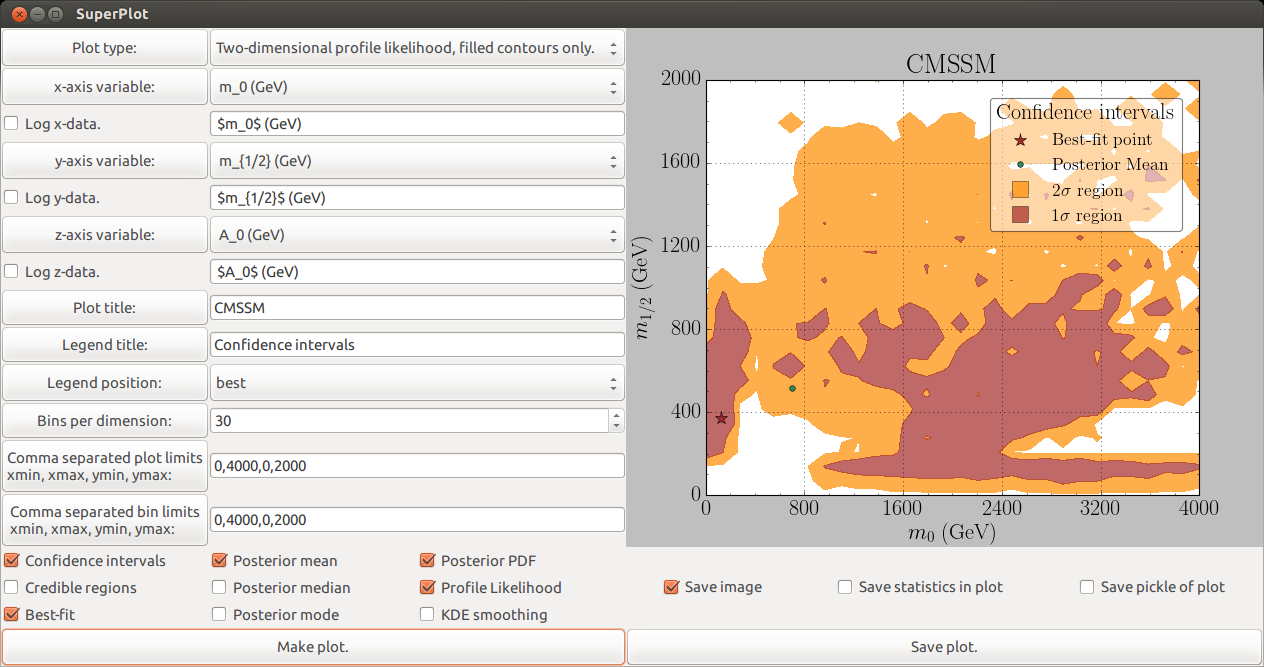This screenshot has width=1264, height=667.
Task: Enable Credible regions
Action: tap(12, 588)
